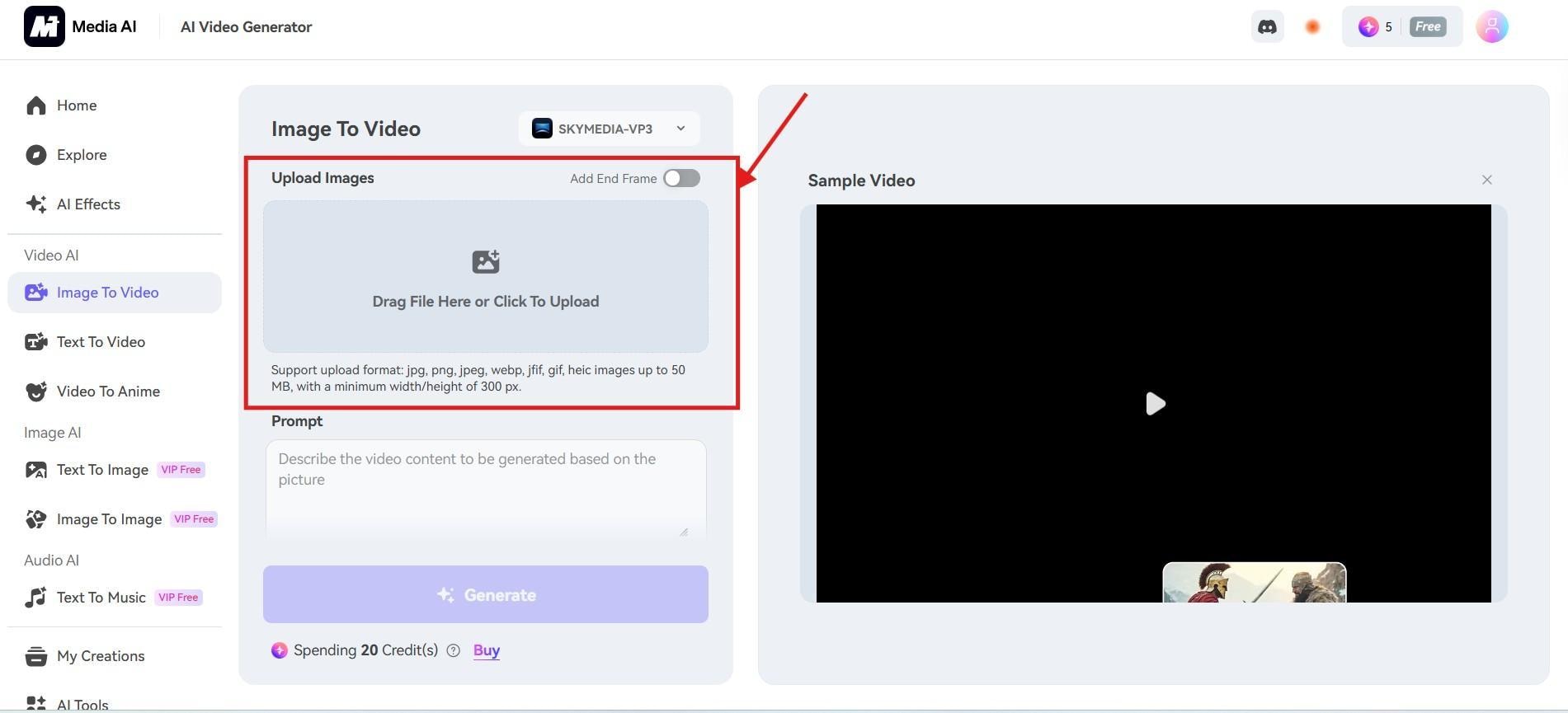Click VIP Free badge next to Text To Image
The height and width of the screenshot is (713, 1568).
[x=181, y=470]
